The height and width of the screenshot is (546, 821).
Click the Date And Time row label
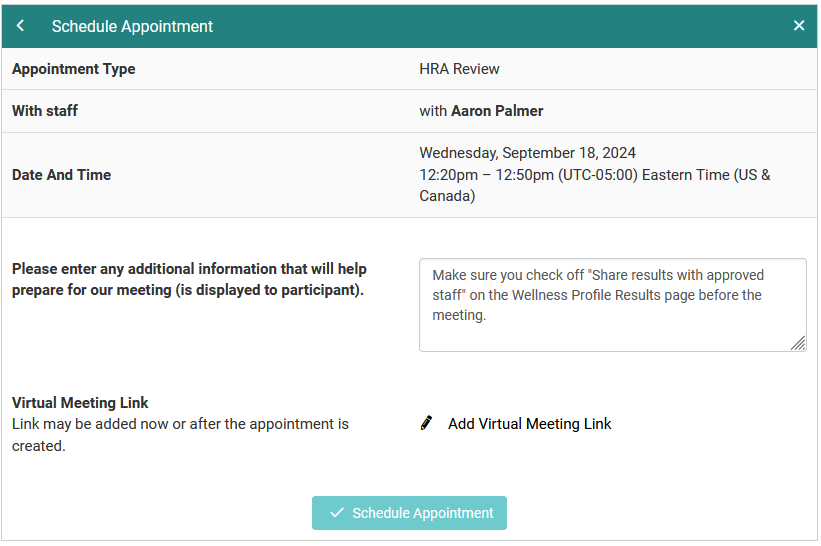point(61,175)
